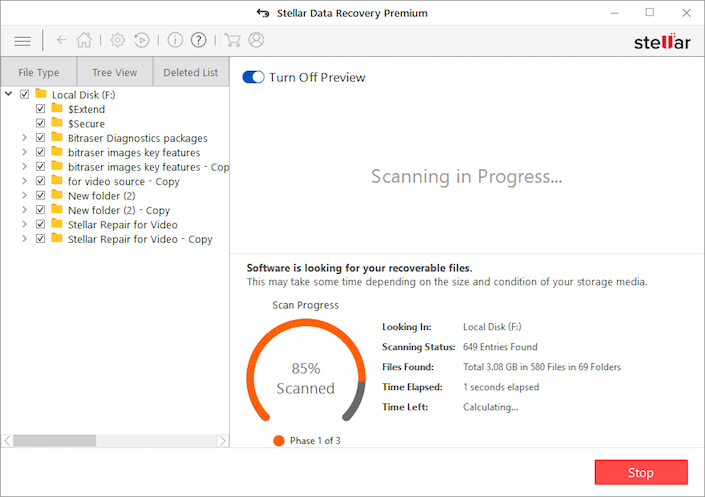Uncheck the $Extend folder checkbox
The width and height of the screenshot is (705, 497).
coord(41,109)
